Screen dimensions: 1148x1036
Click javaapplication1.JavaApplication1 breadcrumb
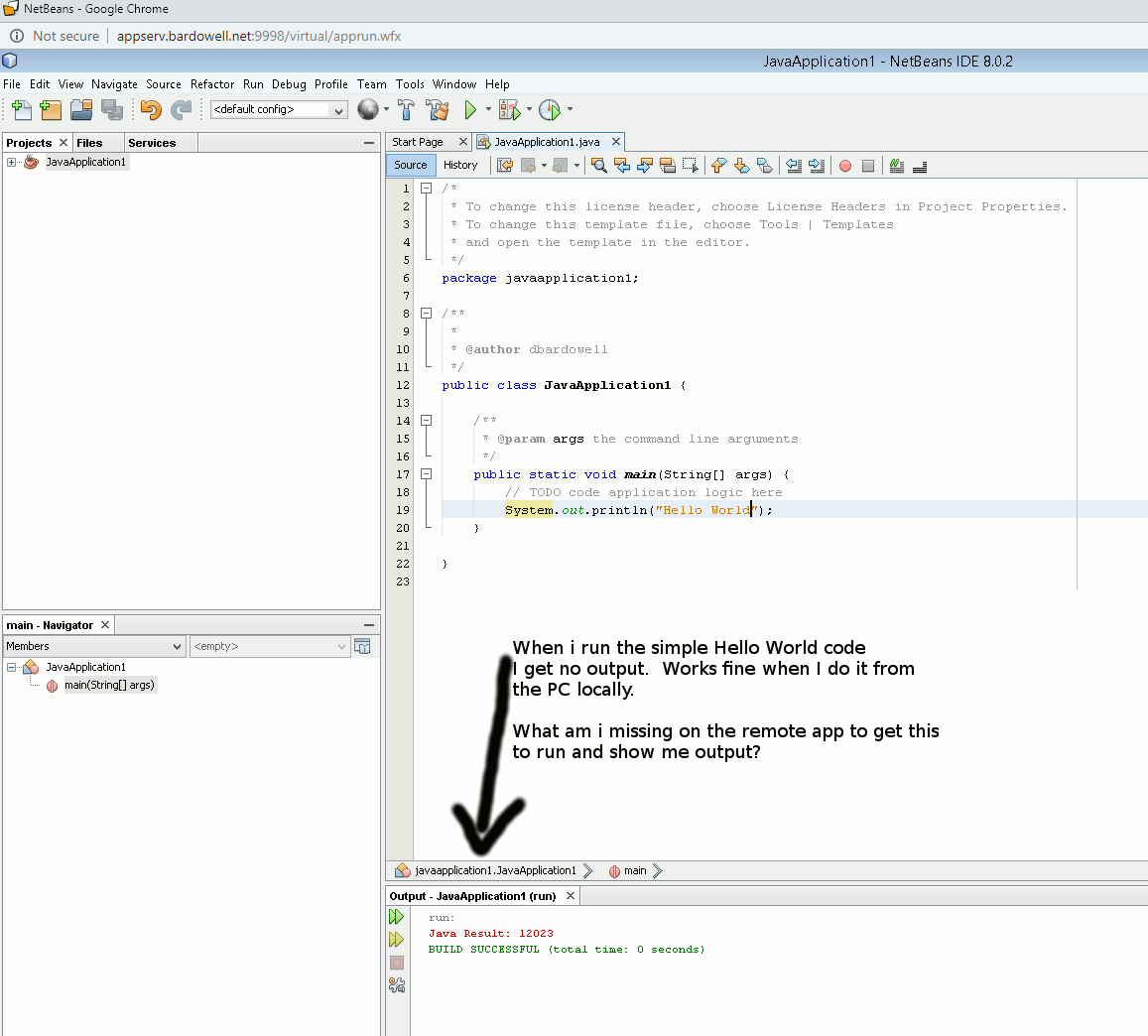(x=495, y=870)
